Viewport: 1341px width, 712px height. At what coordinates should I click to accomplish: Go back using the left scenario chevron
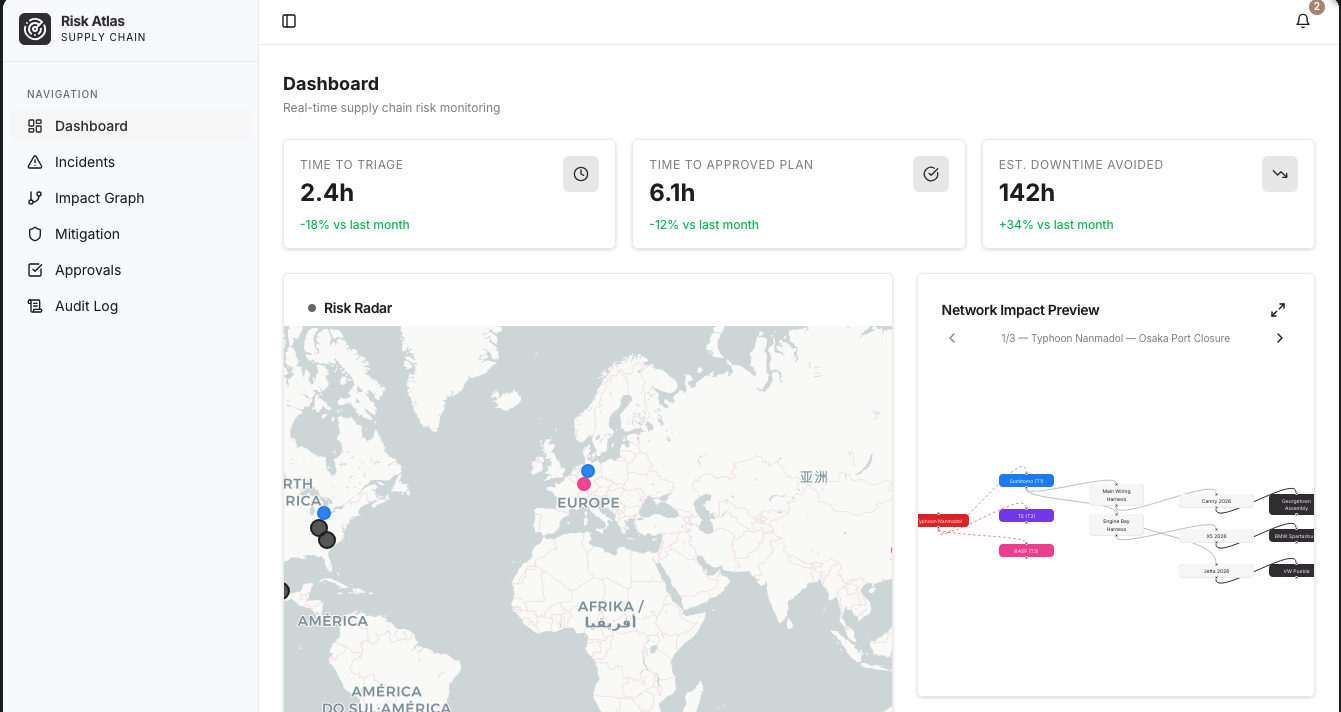952,338
